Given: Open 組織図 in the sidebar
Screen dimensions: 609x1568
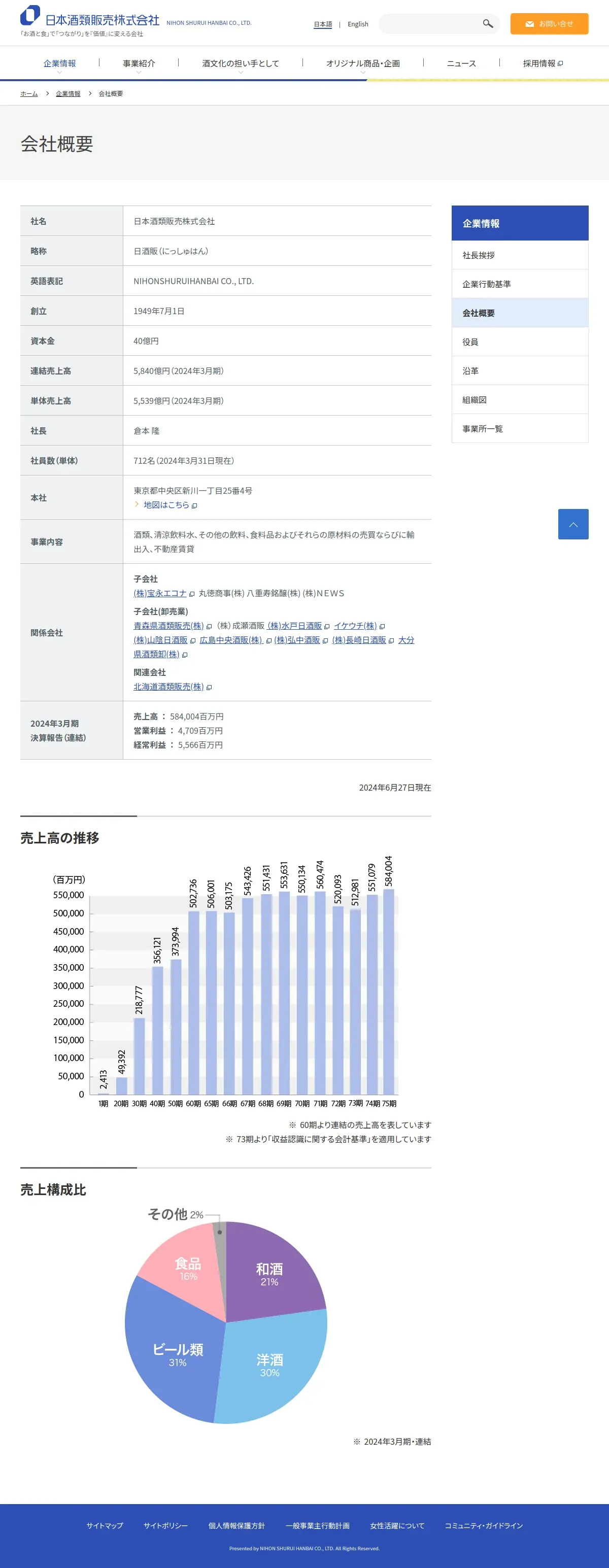Looking at the screenshot, I should (x=520, y=400).
